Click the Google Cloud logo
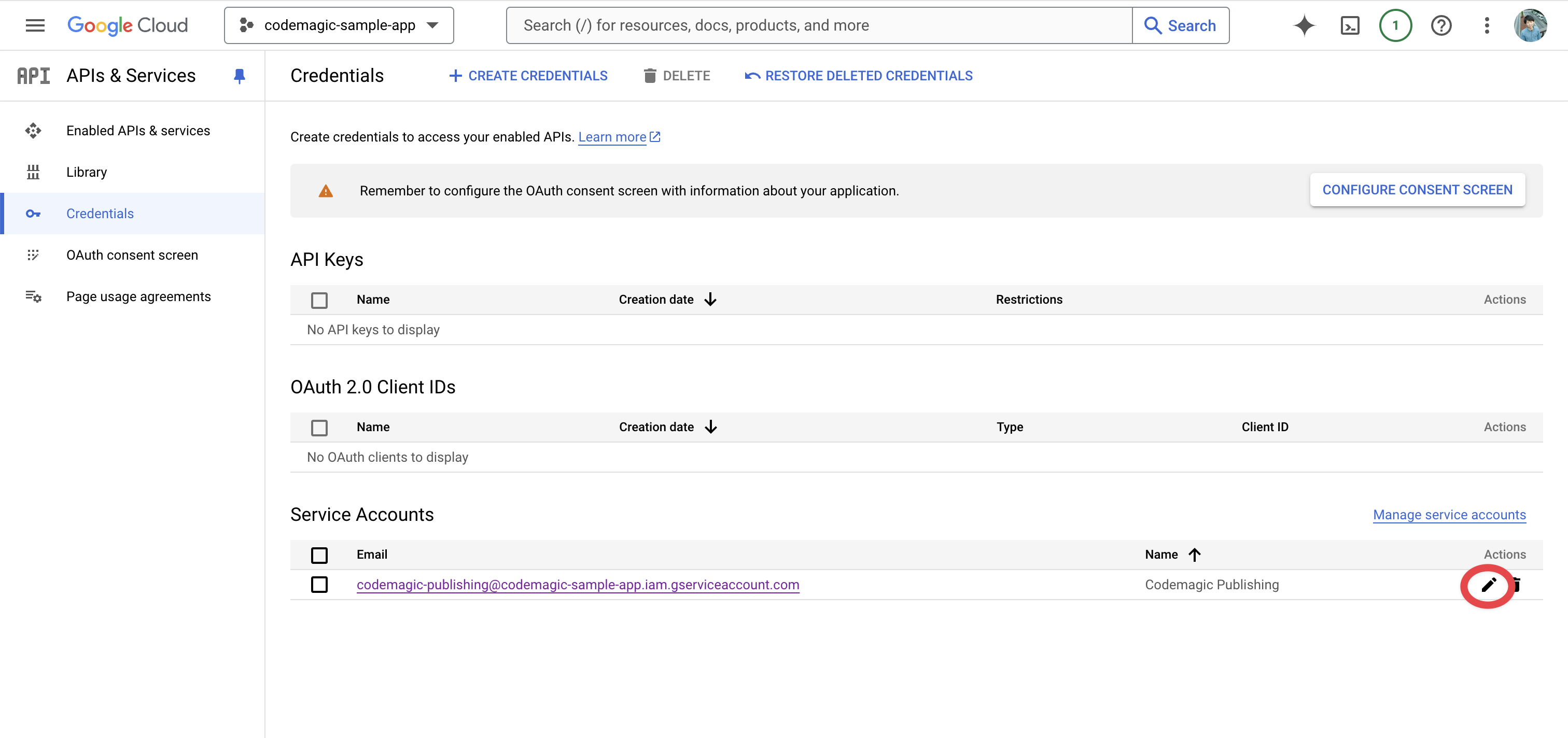The height and width of the screenshot is (738, 1568). coord(128,25)
